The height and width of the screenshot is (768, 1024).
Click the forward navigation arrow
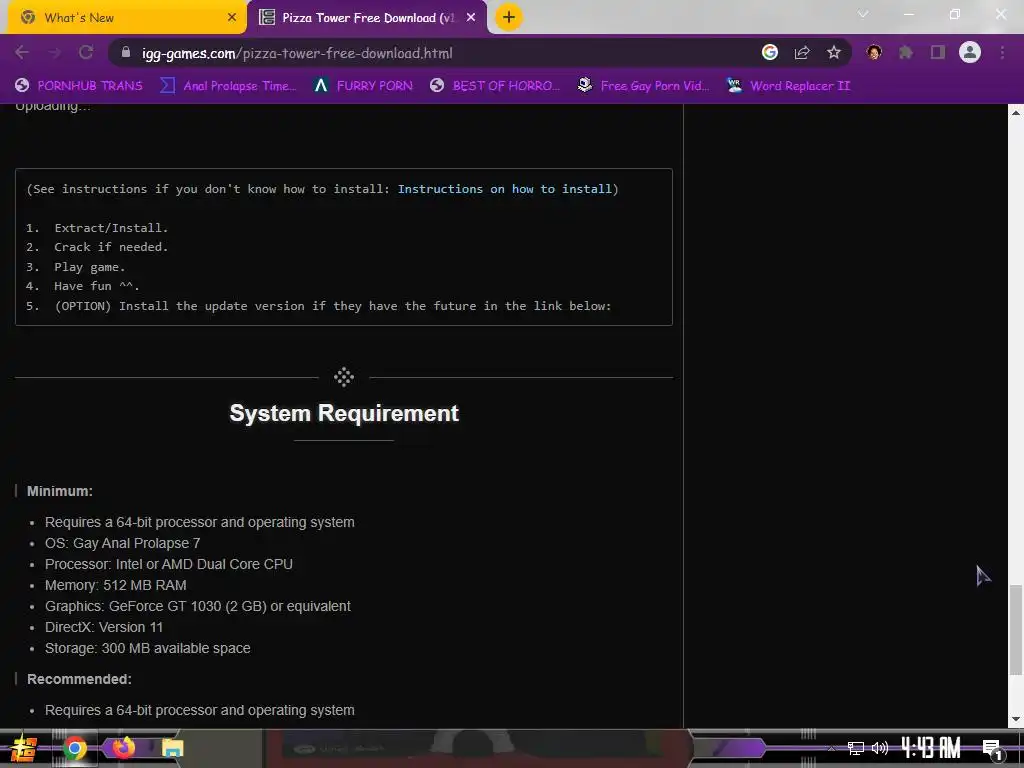(x=54, y=53)
